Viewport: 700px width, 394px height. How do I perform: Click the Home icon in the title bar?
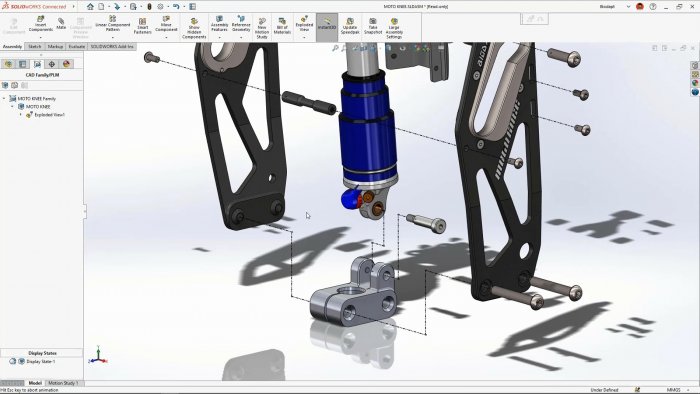tap(91, 7)
